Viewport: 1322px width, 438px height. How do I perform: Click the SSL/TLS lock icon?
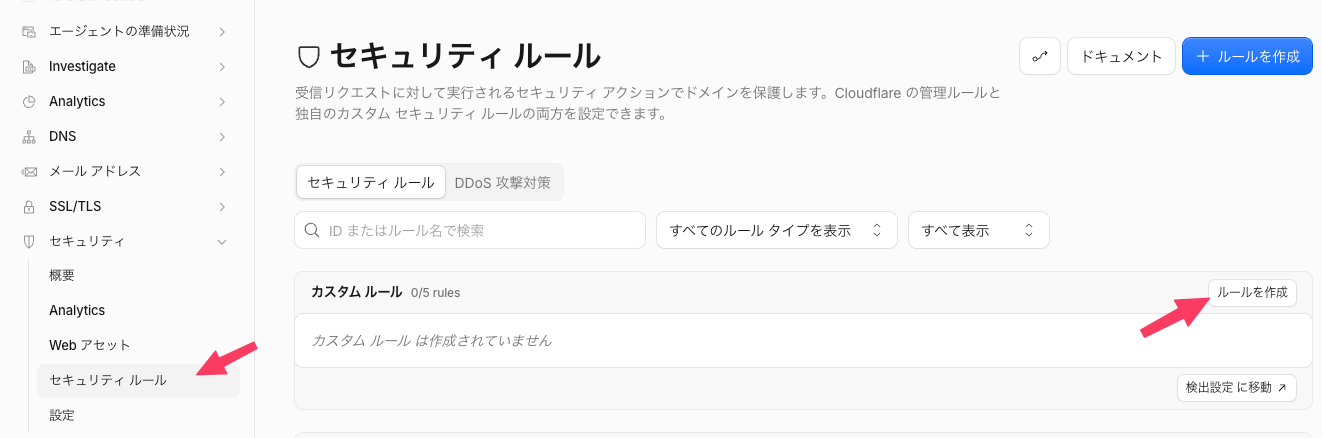click(29, 206)
